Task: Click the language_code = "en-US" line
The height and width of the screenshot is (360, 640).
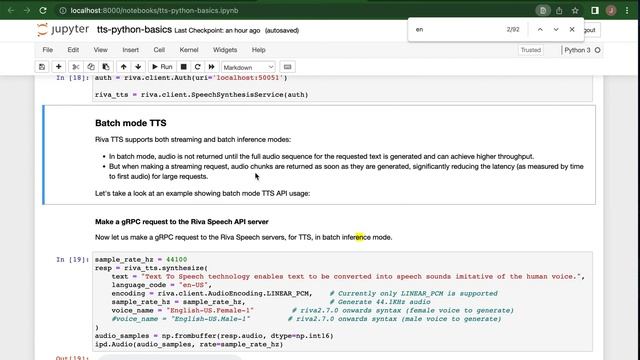Action: [162, 285]
